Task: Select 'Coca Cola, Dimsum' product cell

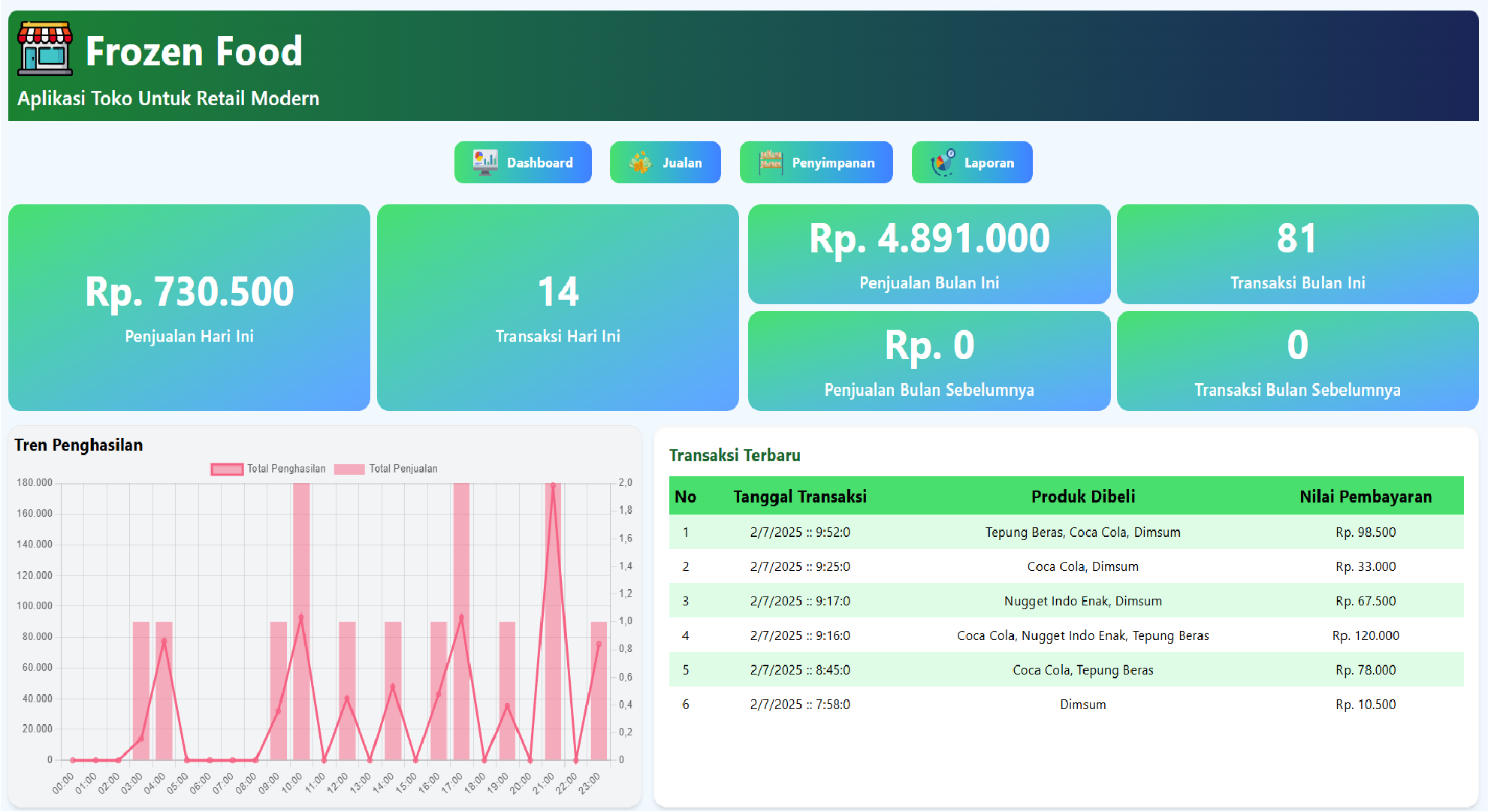Action: [x=1083, y=566]
